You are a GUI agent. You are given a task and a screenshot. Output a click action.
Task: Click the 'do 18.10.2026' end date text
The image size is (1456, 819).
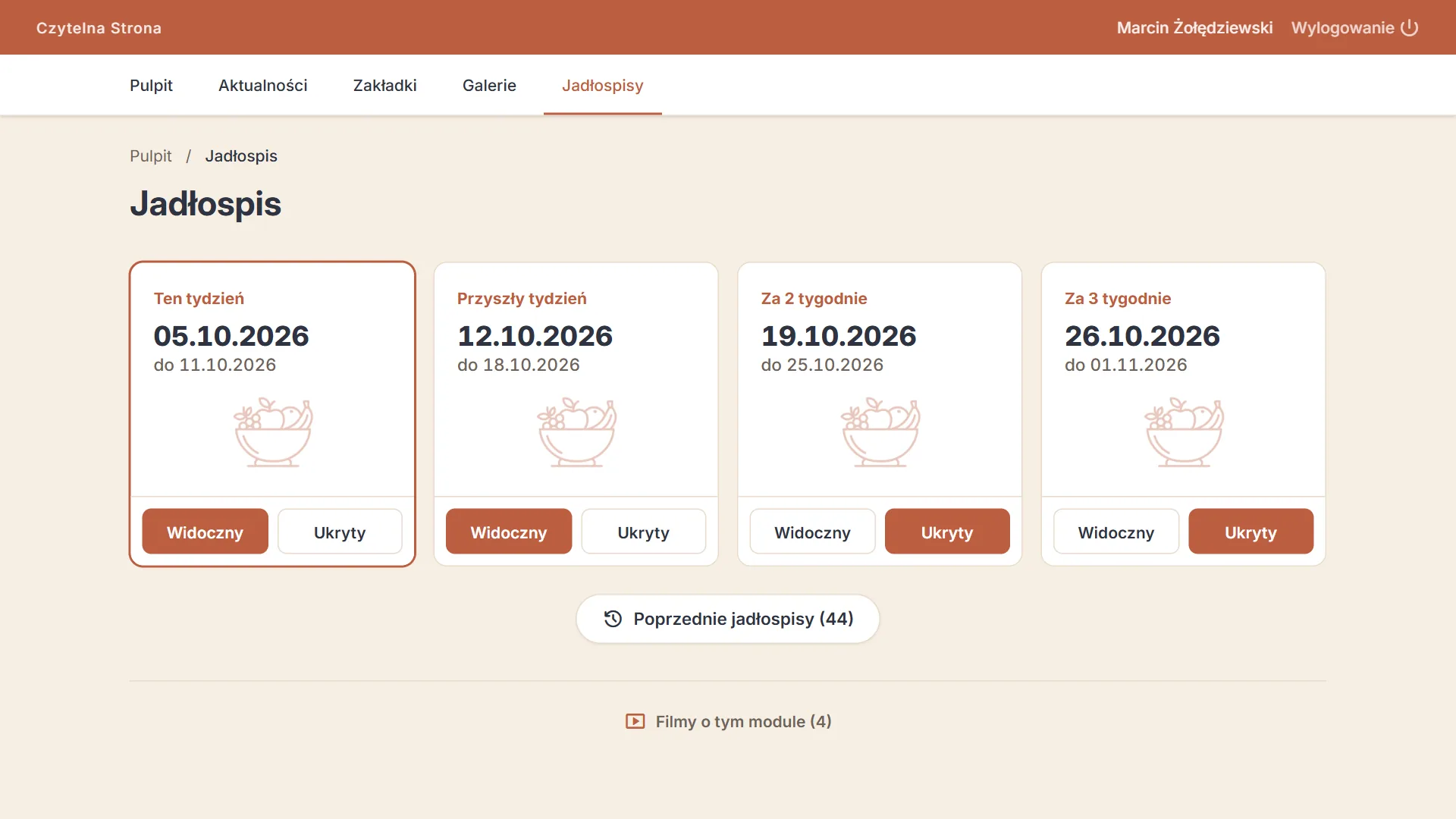pos(518,365)
